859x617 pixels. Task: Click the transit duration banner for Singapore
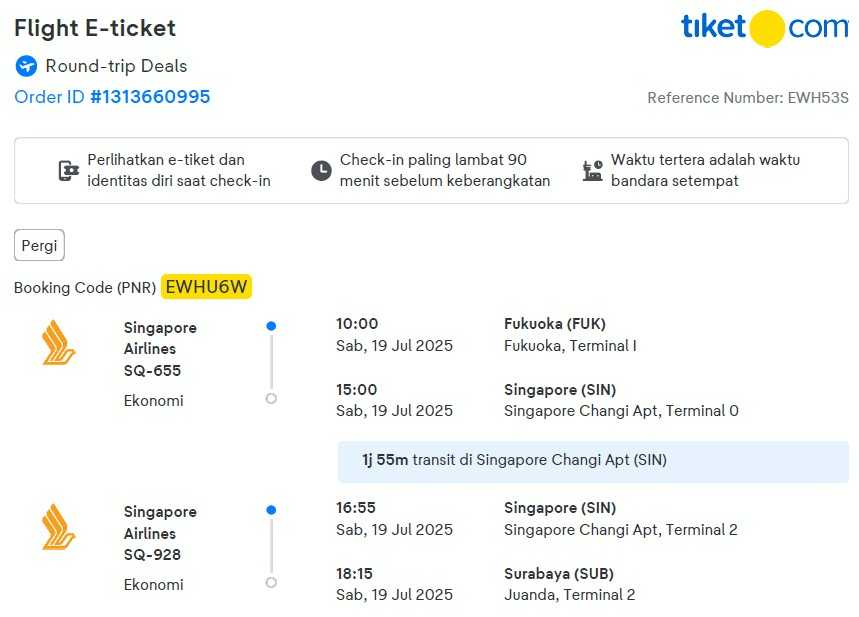pyautogui.click(x=593, y=461)
